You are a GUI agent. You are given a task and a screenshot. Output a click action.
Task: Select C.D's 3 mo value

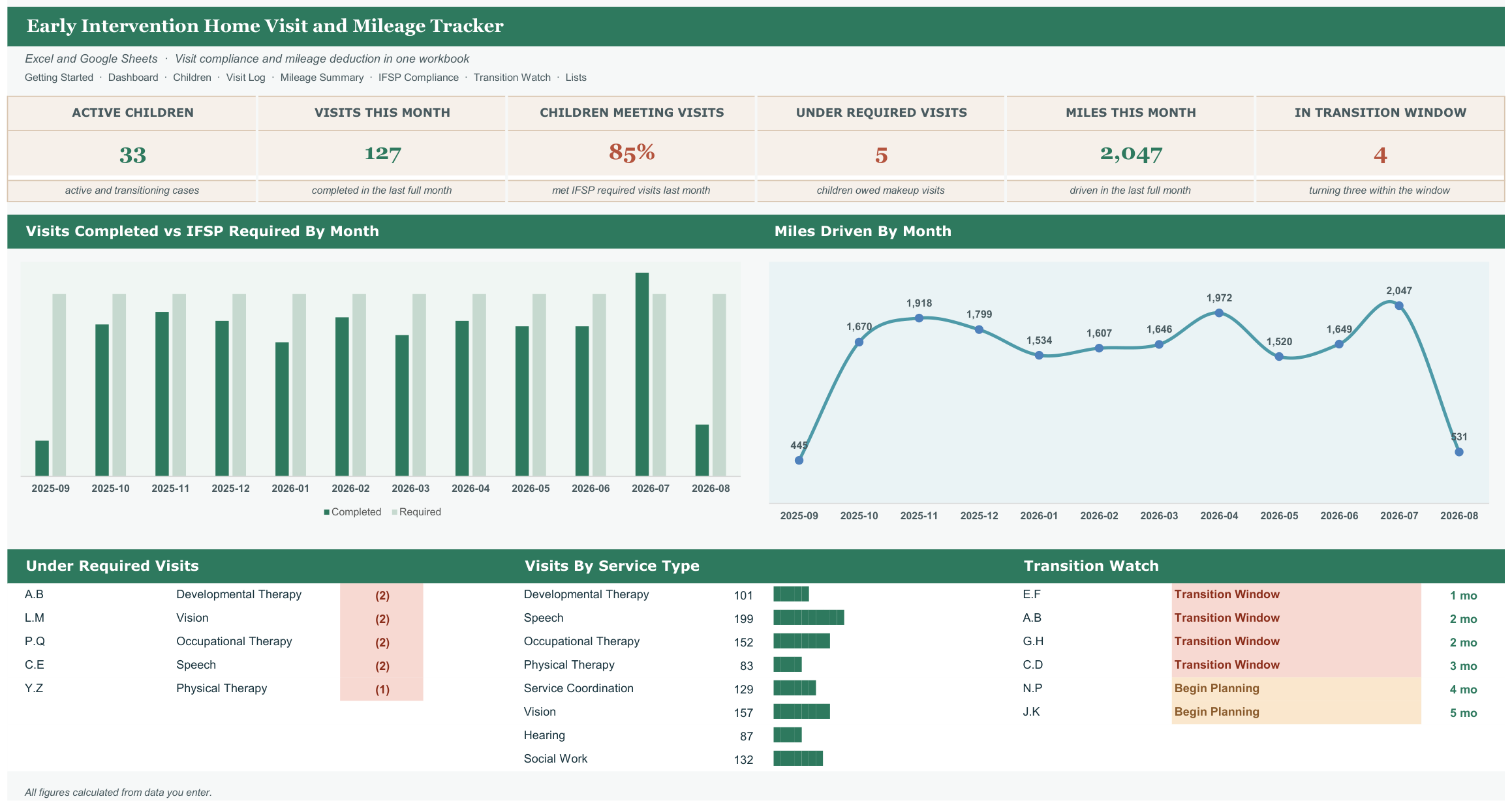click(1463, 666)
